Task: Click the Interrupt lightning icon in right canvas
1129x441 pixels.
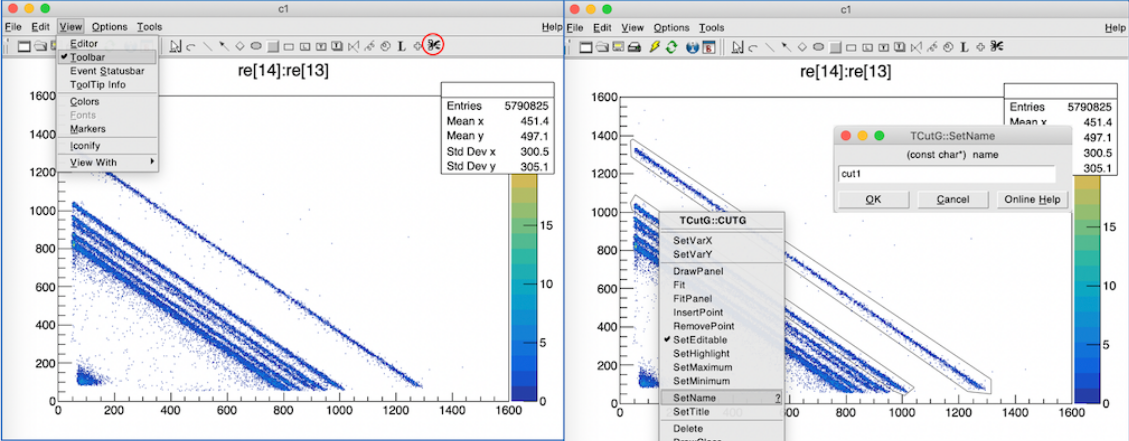Action: 655,47
